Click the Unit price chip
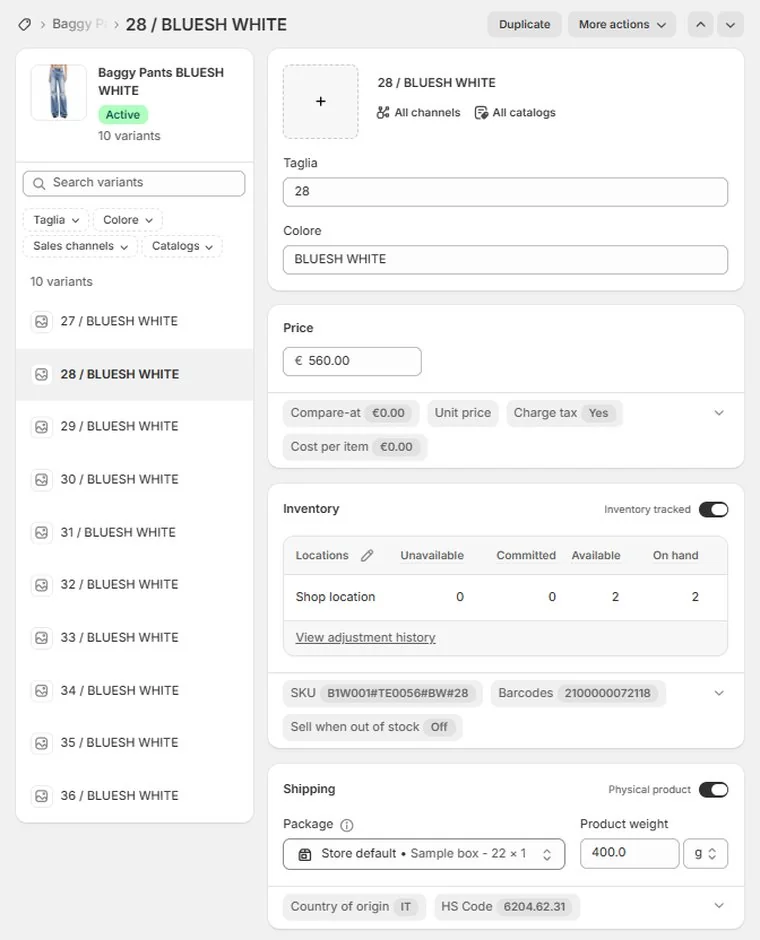Image resolution: width=760 pixels, height=940 pixels. pyautogui.click(x=463, y=413)
